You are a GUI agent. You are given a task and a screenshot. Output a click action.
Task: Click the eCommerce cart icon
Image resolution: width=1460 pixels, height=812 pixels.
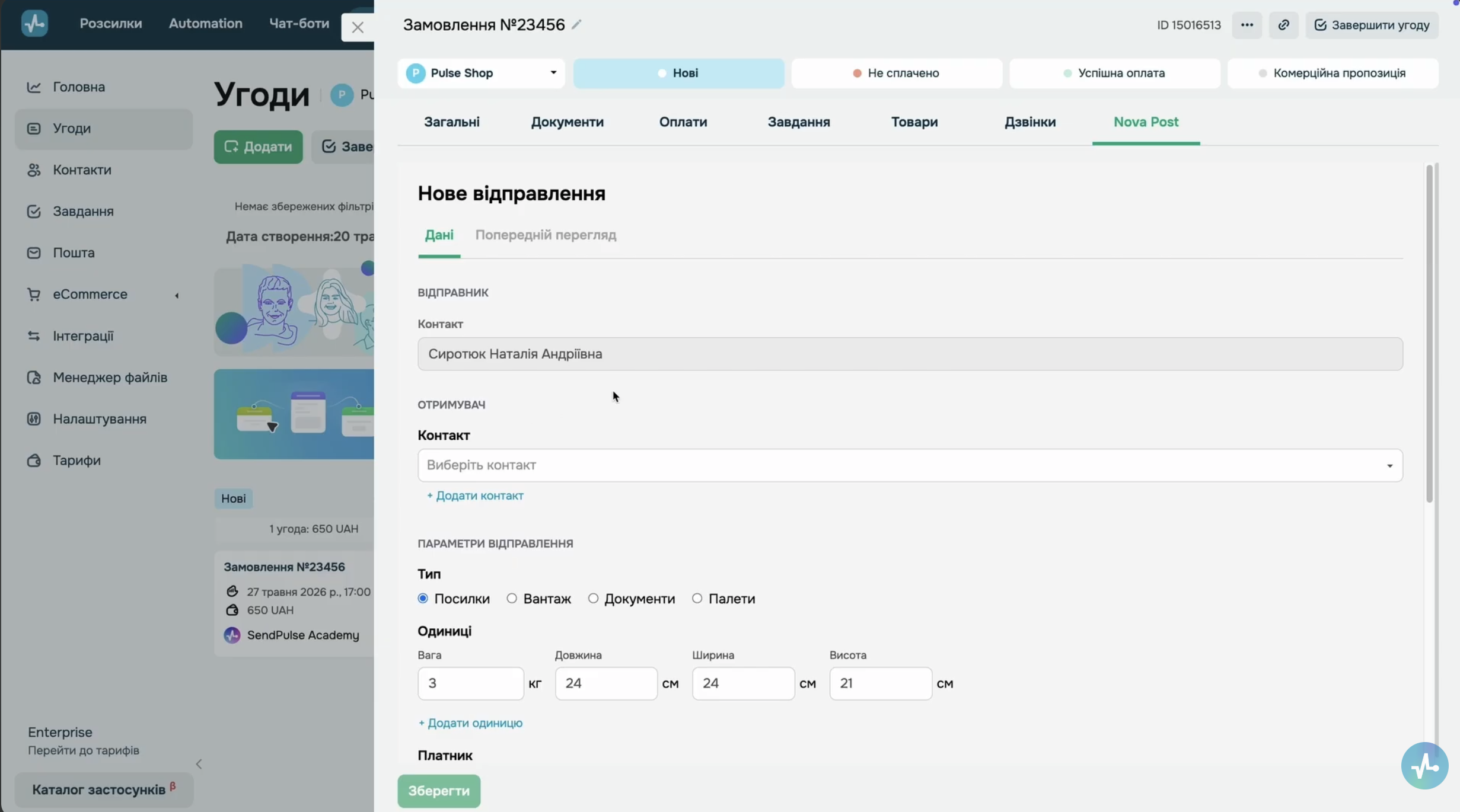[34, 295]
